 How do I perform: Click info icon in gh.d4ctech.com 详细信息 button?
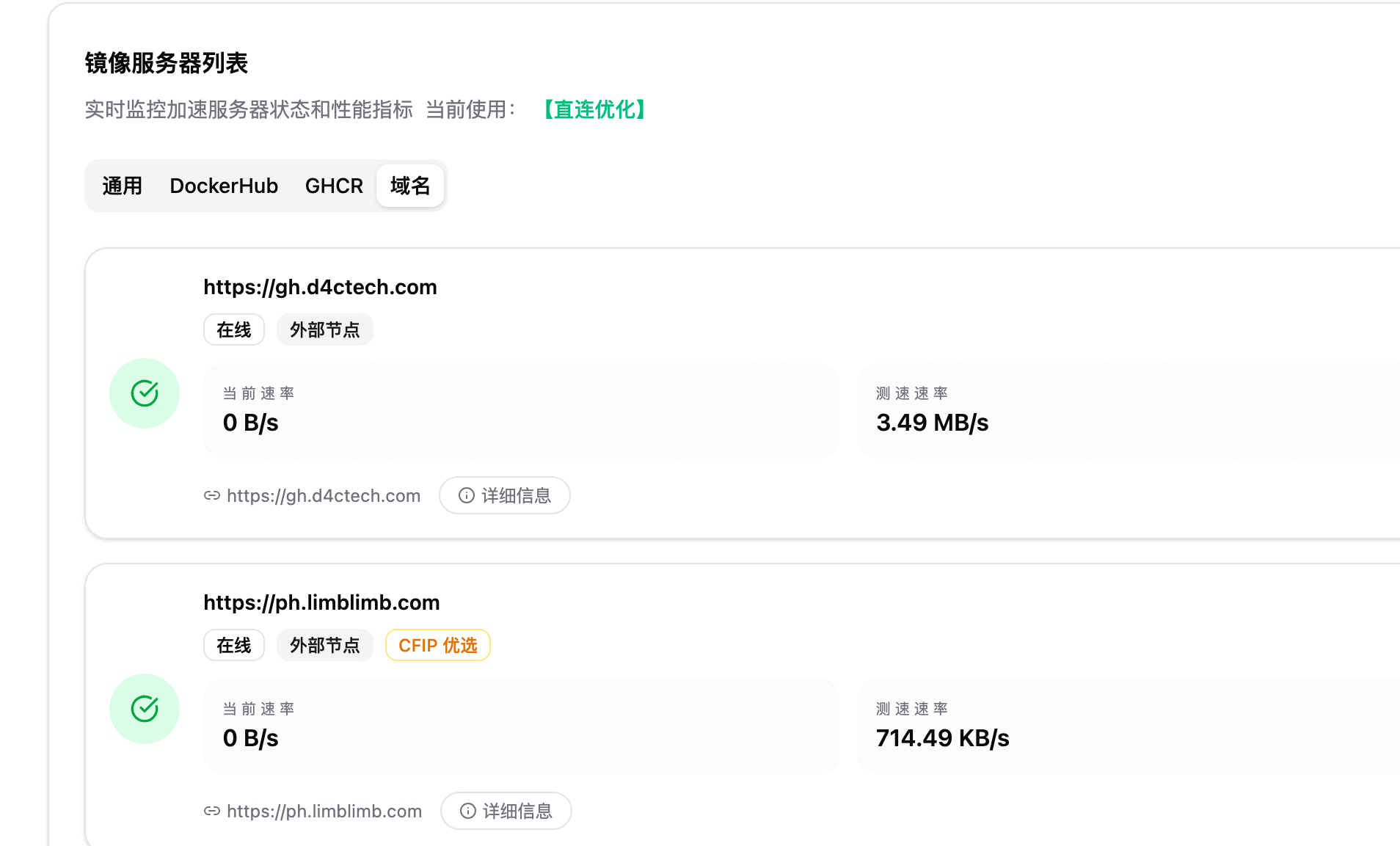(467, 496)
